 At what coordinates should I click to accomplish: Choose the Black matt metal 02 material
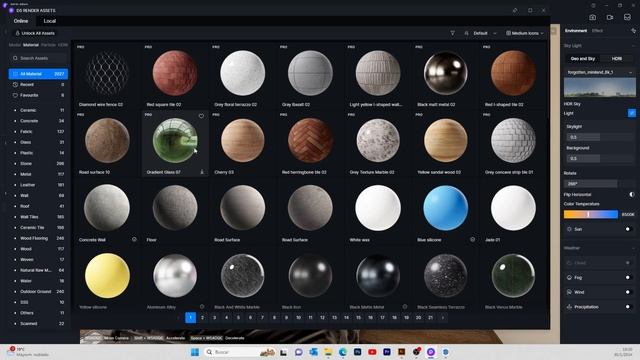(x=445, y=73)
